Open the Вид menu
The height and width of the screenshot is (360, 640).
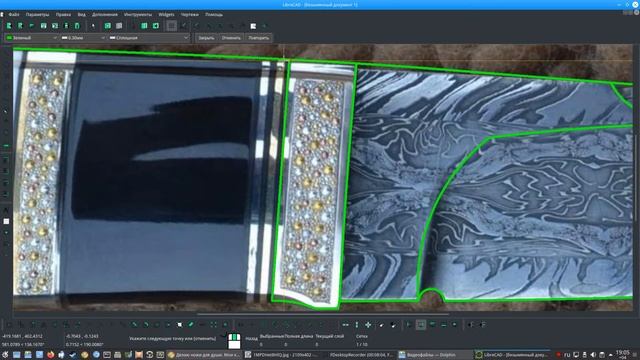[82, 14]
